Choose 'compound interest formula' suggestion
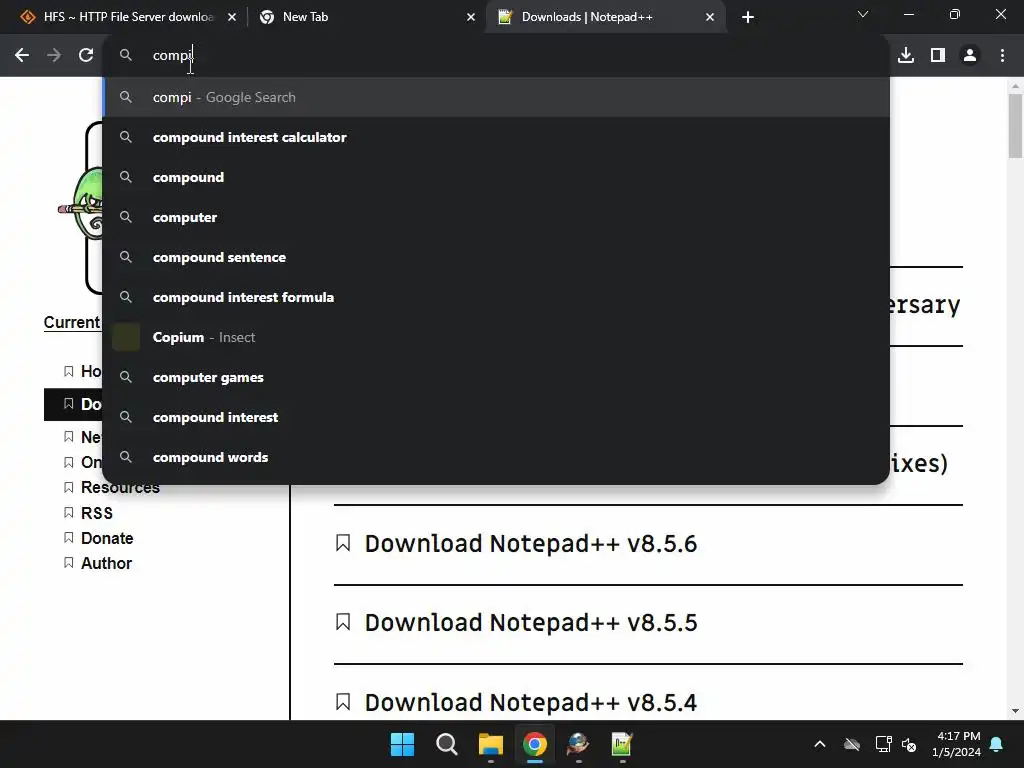This screenshot has height=768, width=1024. tap(496, 297)
